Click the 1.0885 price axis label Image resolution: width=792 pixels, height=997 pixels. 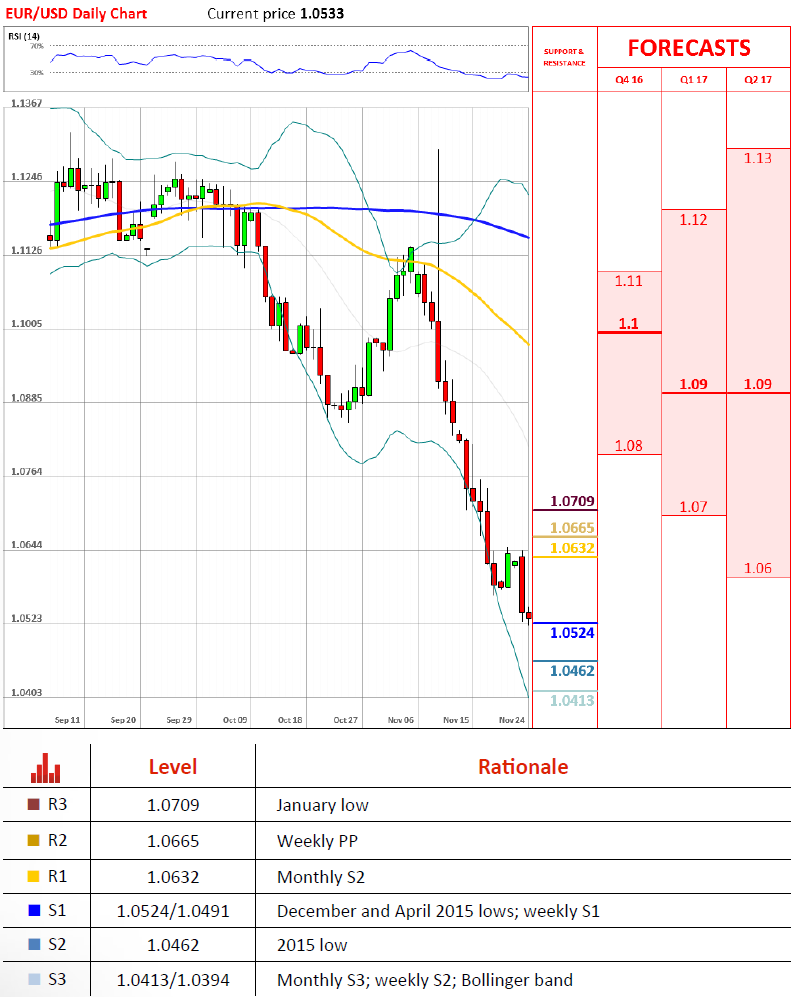pos(26,398)
